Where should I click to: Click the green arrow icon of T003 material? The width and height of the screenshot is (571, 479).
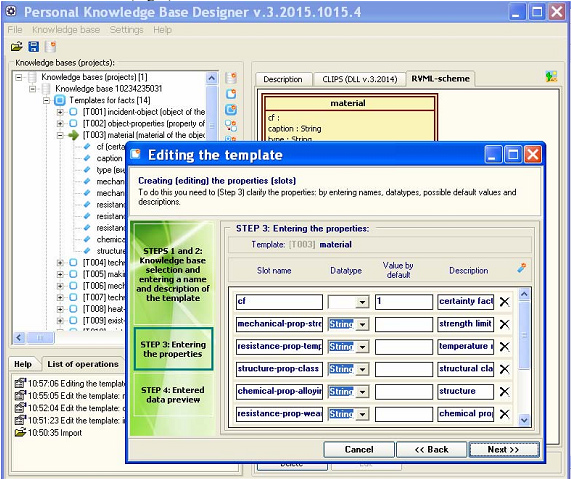pos(73,135)
